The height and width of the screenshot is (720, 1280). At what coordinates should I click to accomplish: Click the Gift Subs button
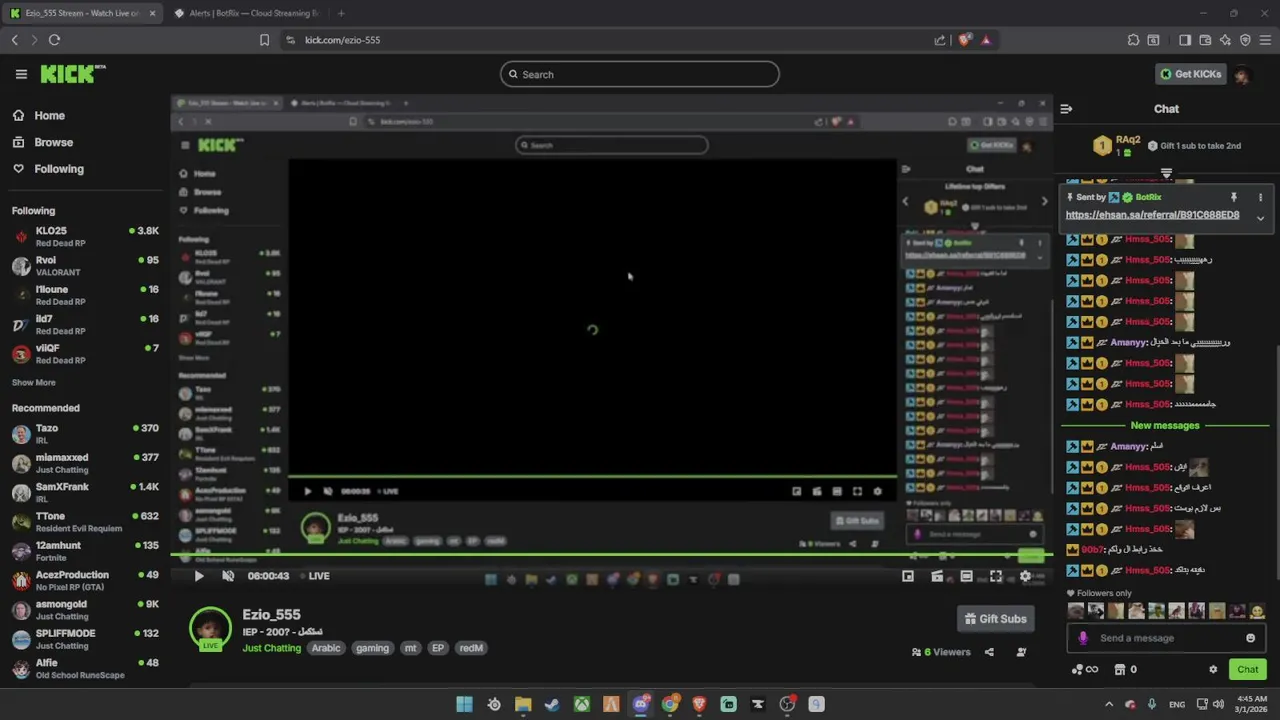(x=995, y=619)
